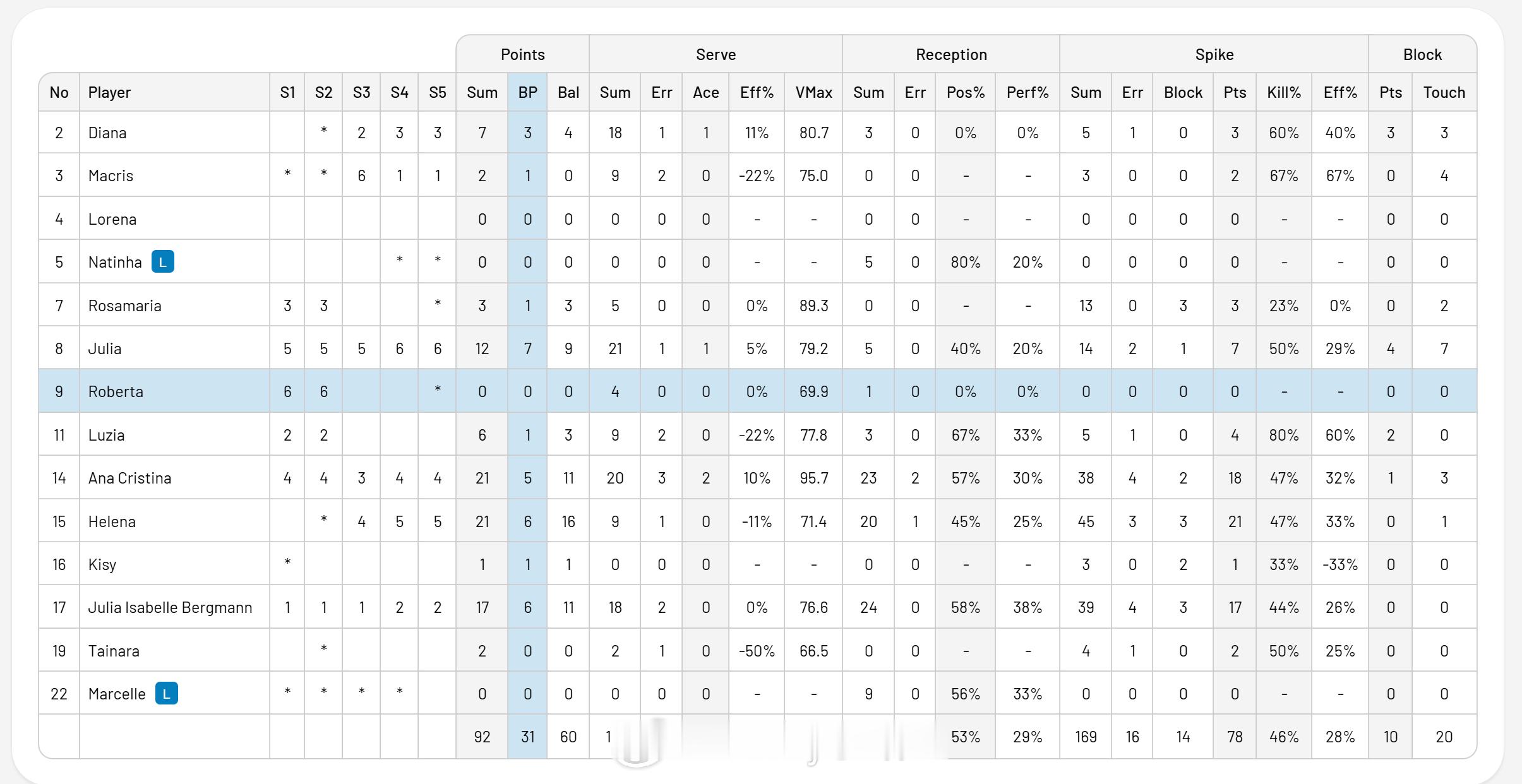Click the S1 set column header
This screenshot has width=1522, height=784.
click(x=287, y=92)
